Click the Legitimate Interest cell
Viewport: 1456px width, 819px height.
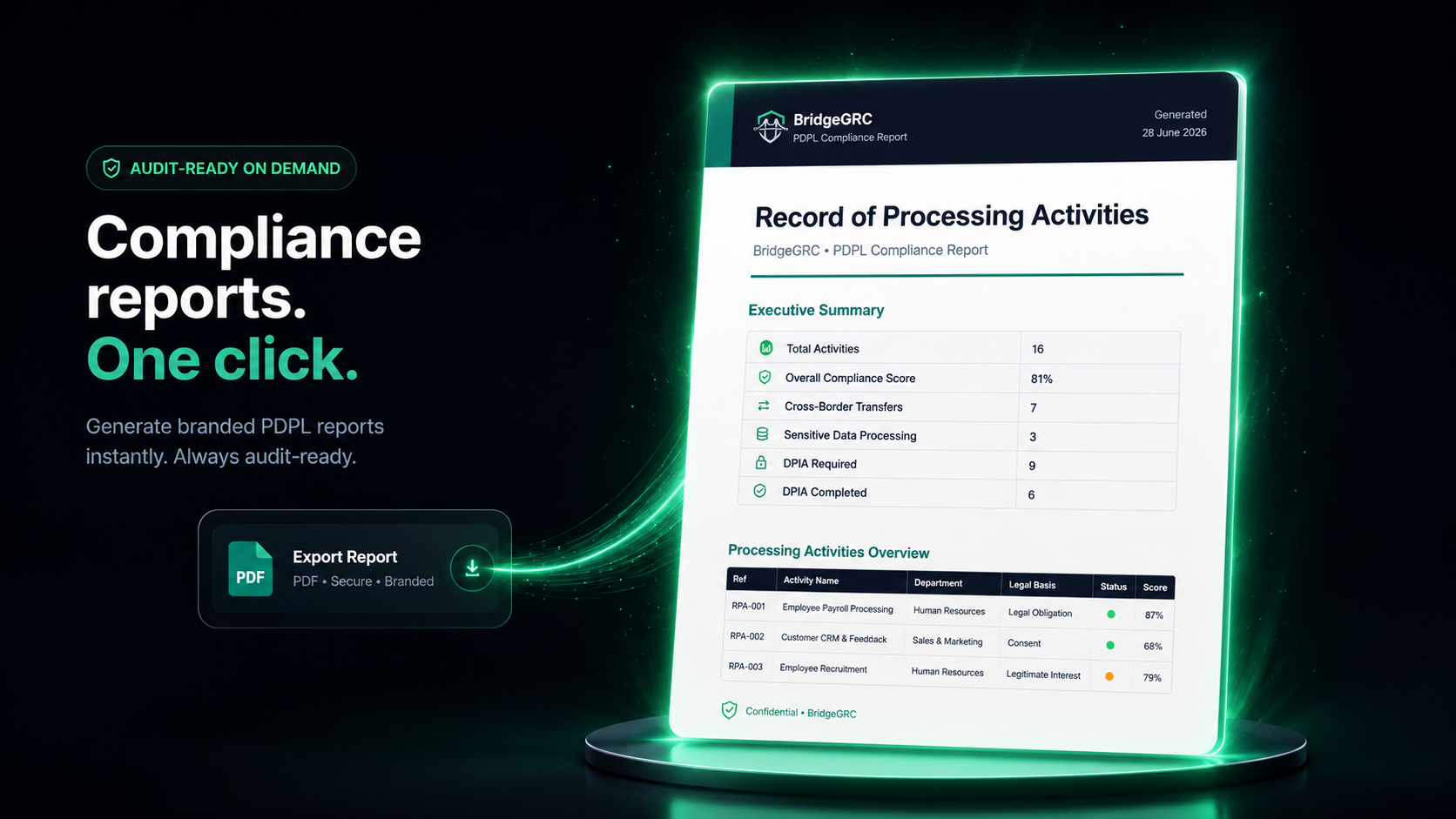click(x=1043, y=675)
